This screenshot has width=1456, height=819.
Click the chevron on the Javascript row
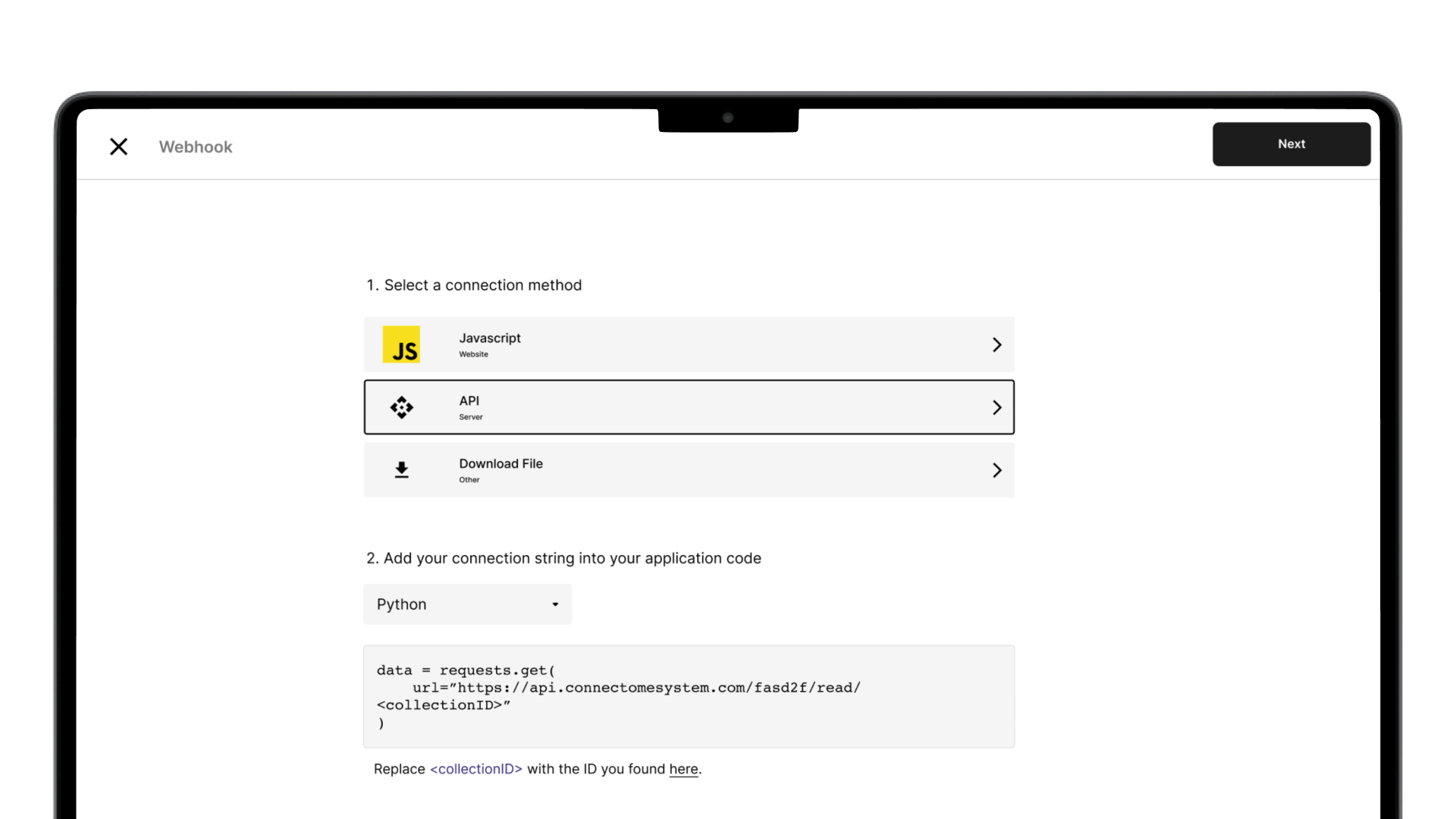(x=996, y=344)
